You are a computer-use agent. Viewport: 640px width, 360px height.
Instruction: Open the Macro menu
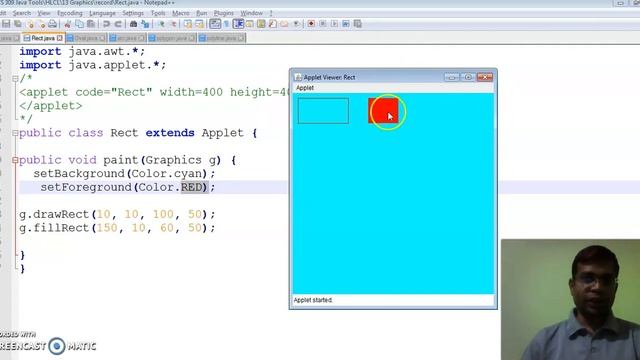[180, 13]
